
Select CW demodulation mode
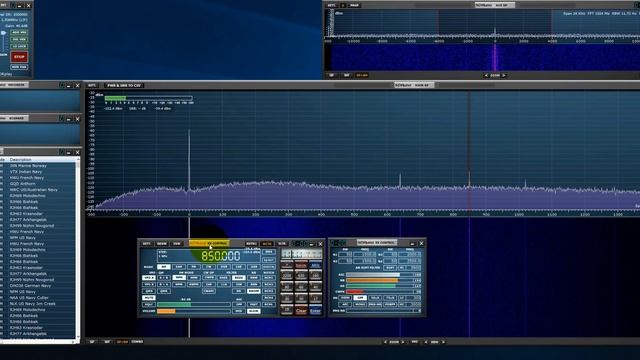coord(209,267)
